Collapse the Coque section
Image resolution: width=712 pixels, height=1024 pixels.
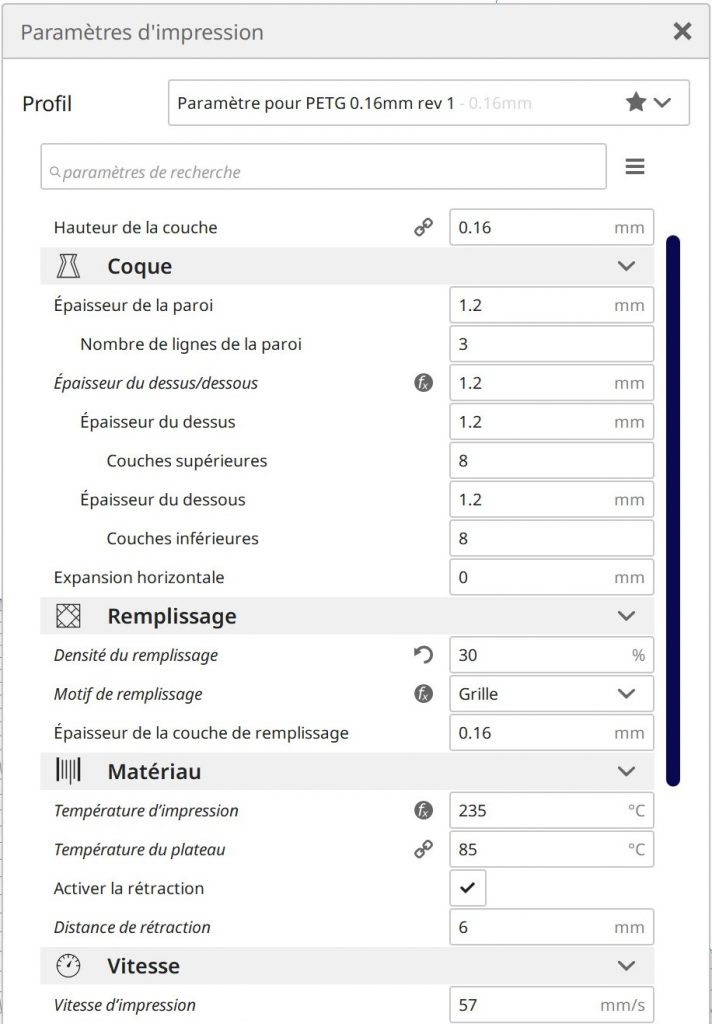tap(627, 266)
